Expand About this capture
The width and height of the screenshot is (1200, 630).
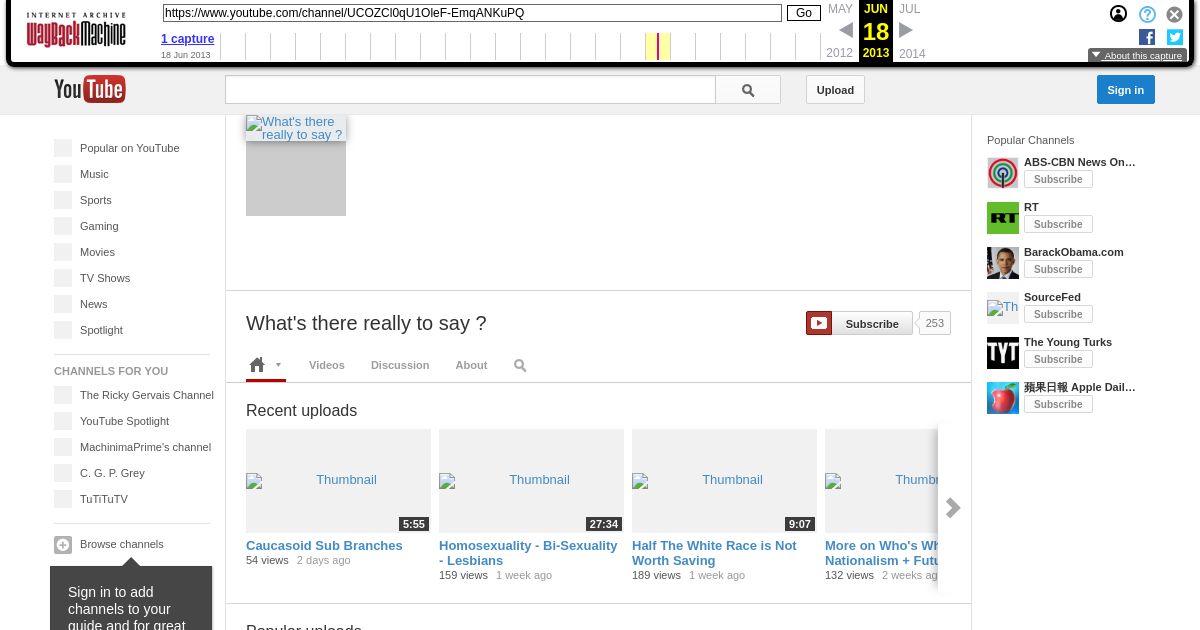click(1137, 56)
